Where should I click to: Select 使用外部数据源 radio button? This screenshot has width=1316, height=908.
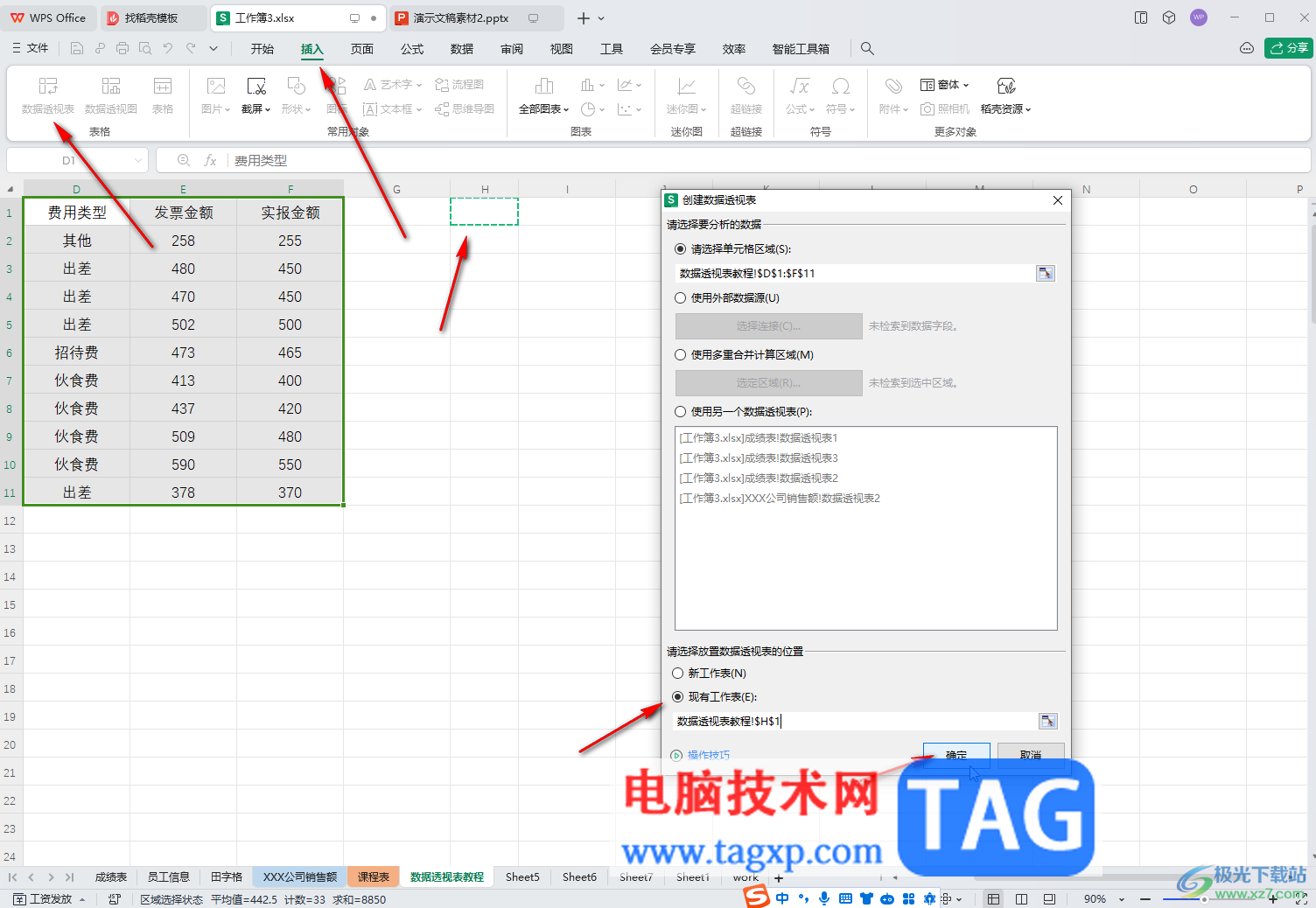(x=680, y=298)
